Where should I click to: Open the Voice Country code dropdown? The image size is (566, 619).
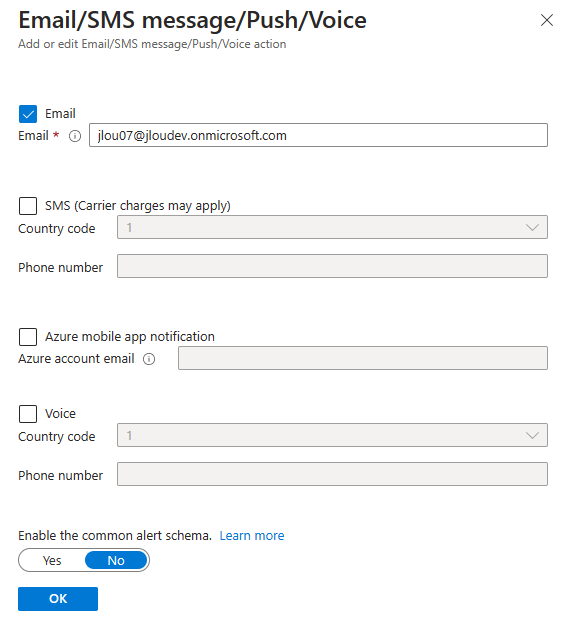tap(332, 435)
